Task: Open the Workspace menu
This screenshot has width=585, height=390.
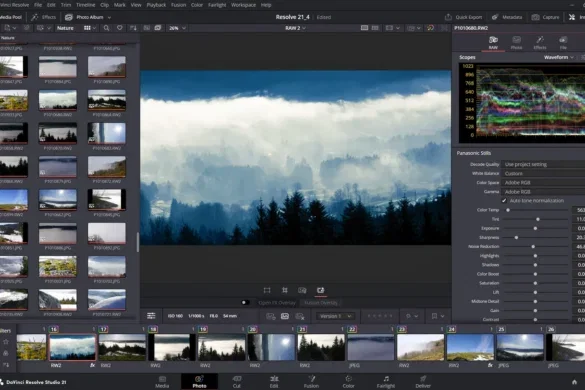Action: tap(243, 5)
